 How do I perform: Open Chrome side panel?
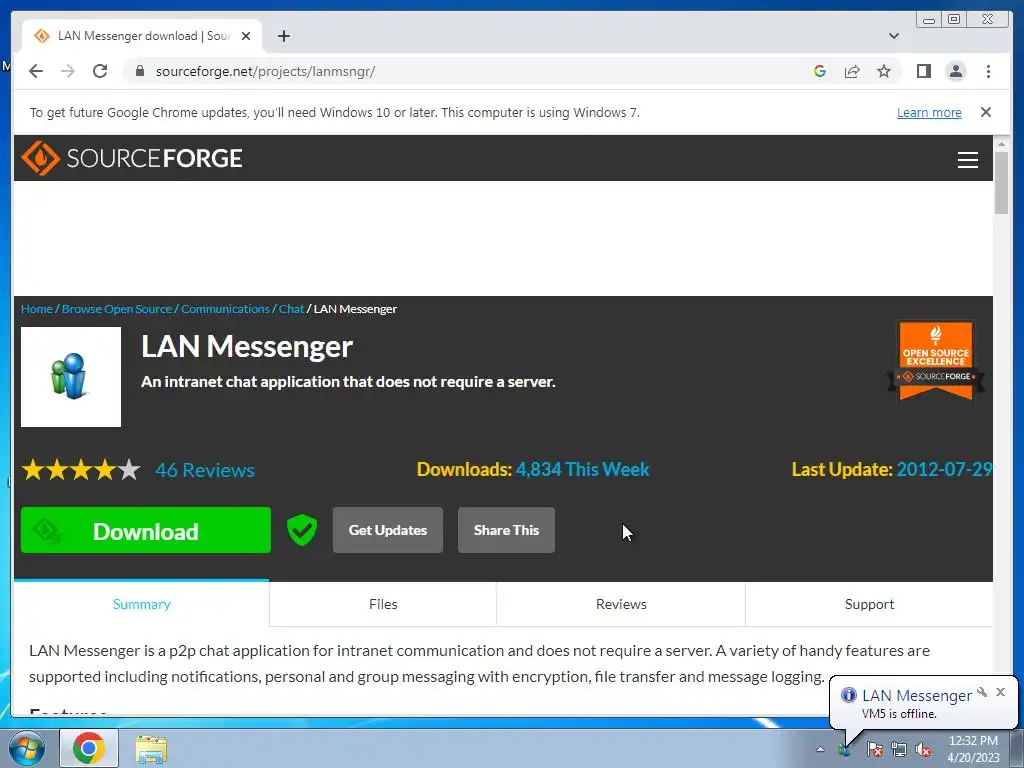click(923, 71)
